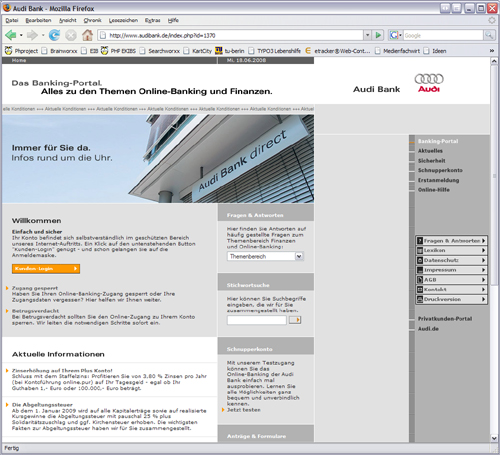Image resolution: width=500 pixels, height=455 pixels.
Task: Select Erstanmeldung in the side navigation
Action: [x=438, y=180]
